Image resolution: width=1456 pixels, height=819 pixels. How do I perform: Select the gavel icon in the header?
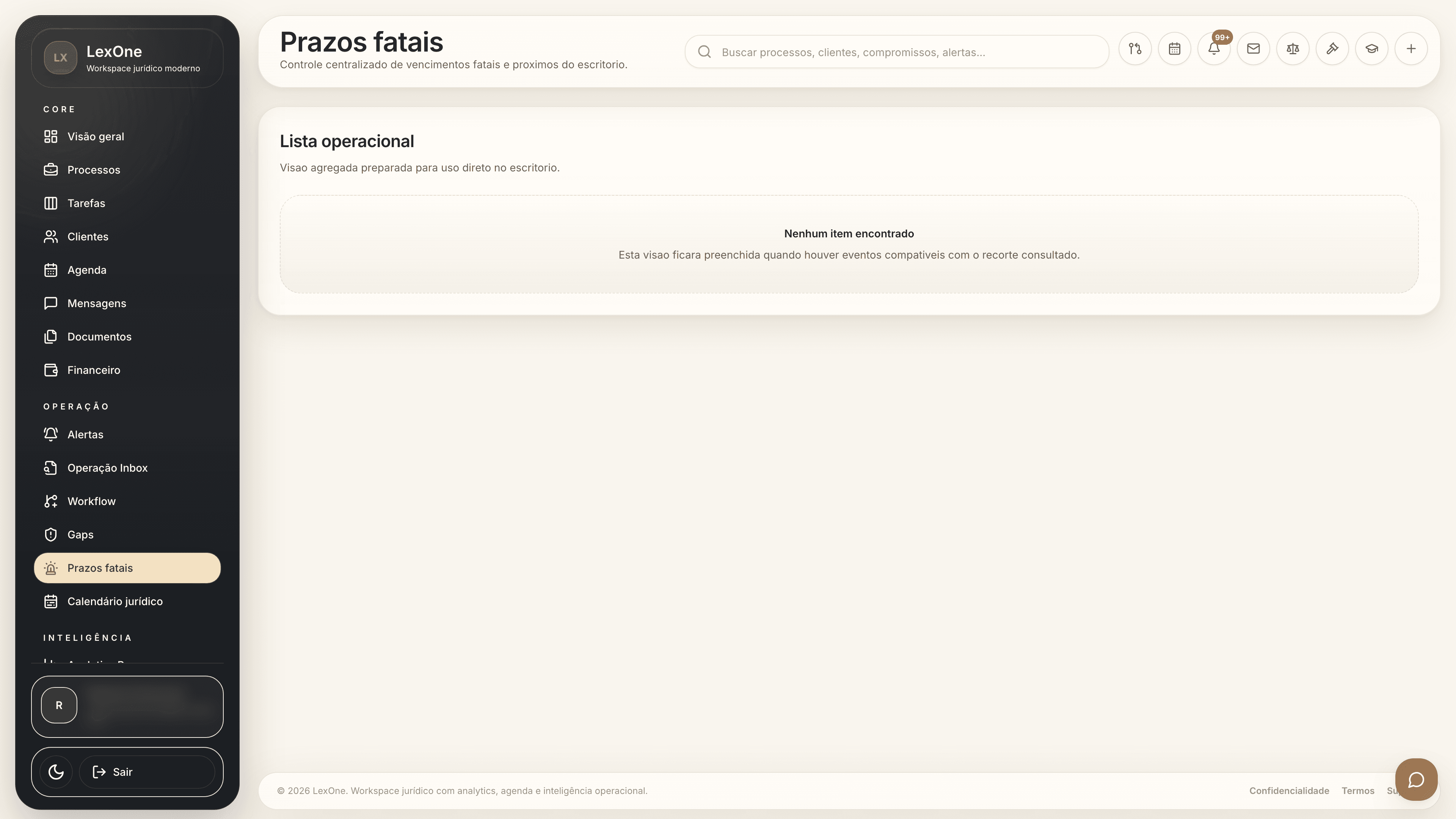tap(1332, 49)
